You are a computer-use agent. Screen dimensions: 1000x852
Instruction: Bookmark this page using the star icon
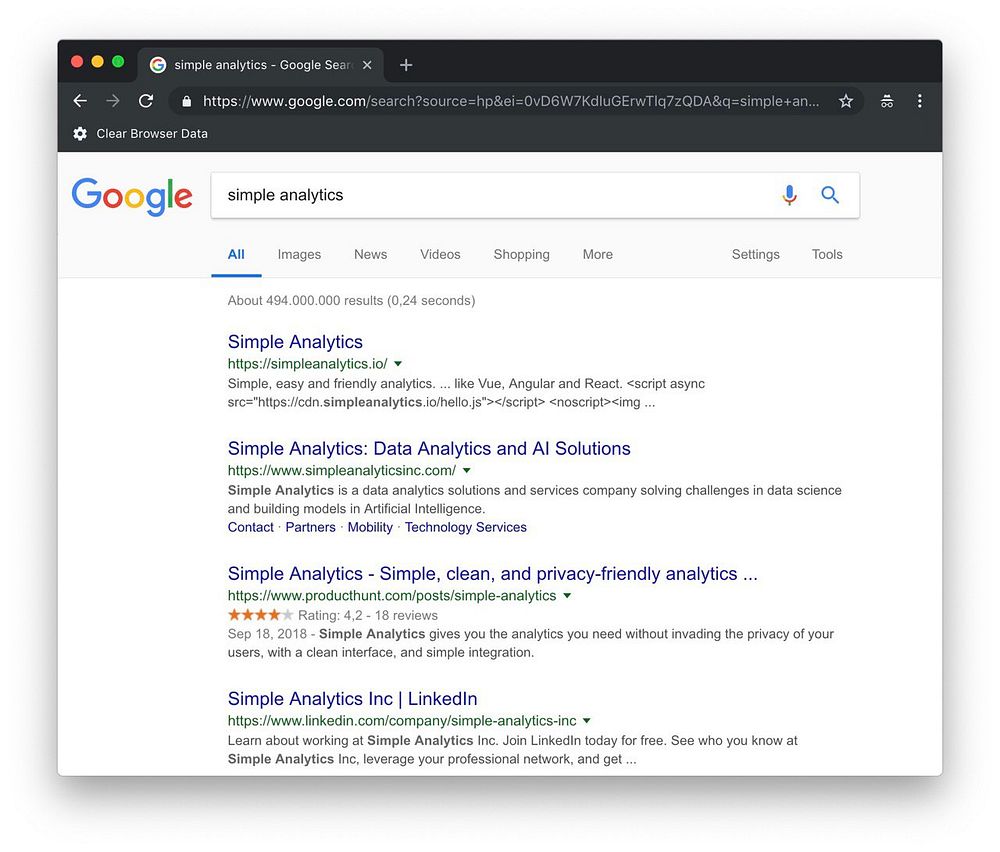846,101
